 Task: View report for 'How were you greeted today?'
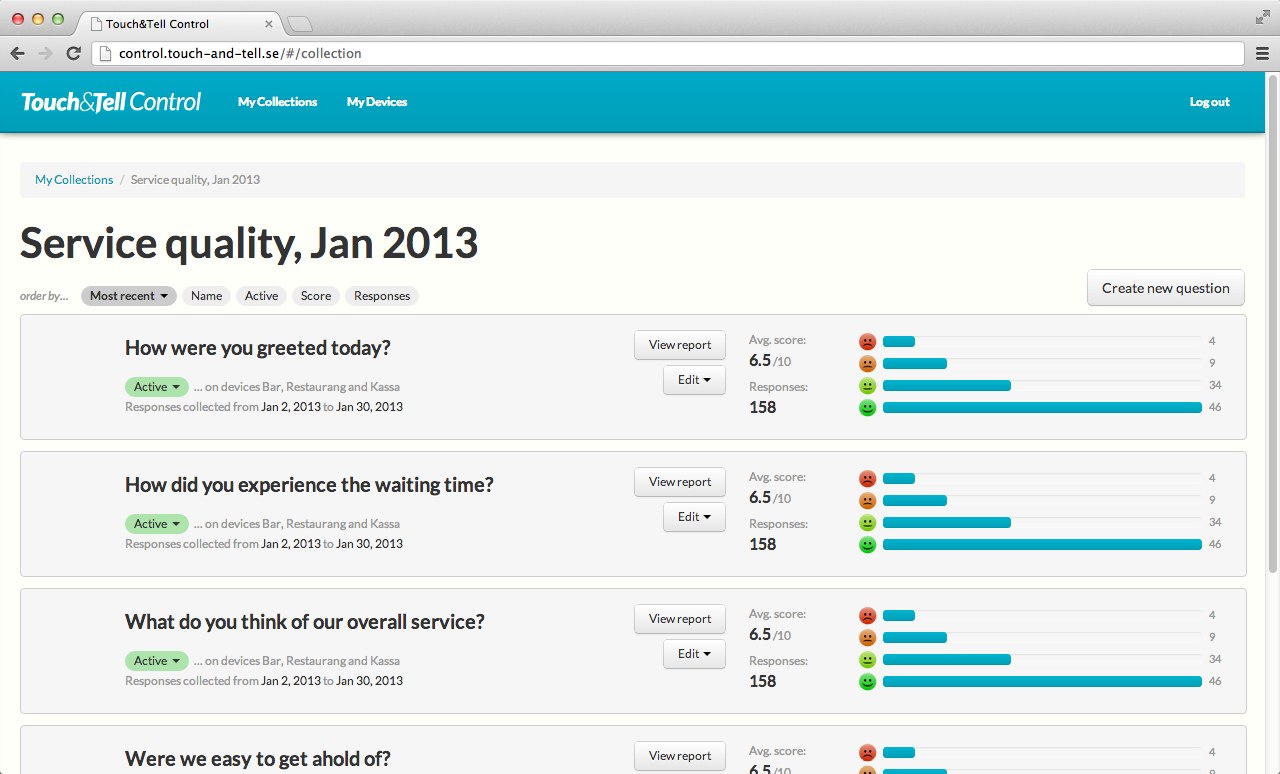(680, 345)
